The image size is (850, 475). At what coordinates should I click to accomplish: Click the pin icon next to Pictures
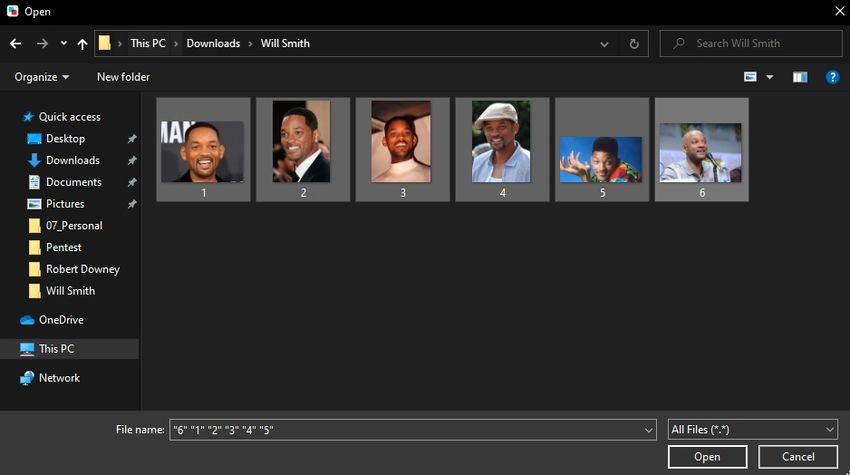tap(132, 204)
